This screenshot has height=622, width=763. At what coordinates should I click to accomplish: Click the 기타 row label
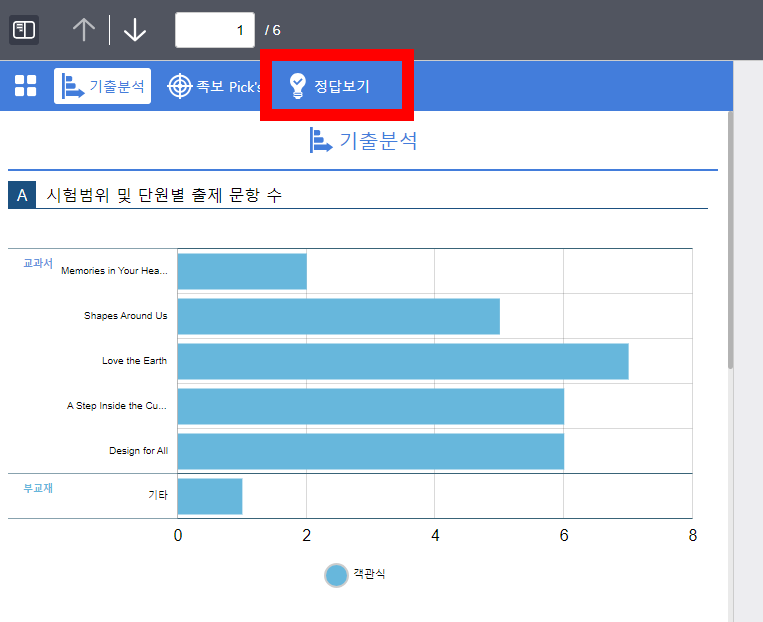pyautogui.click(x=158, y=495)
